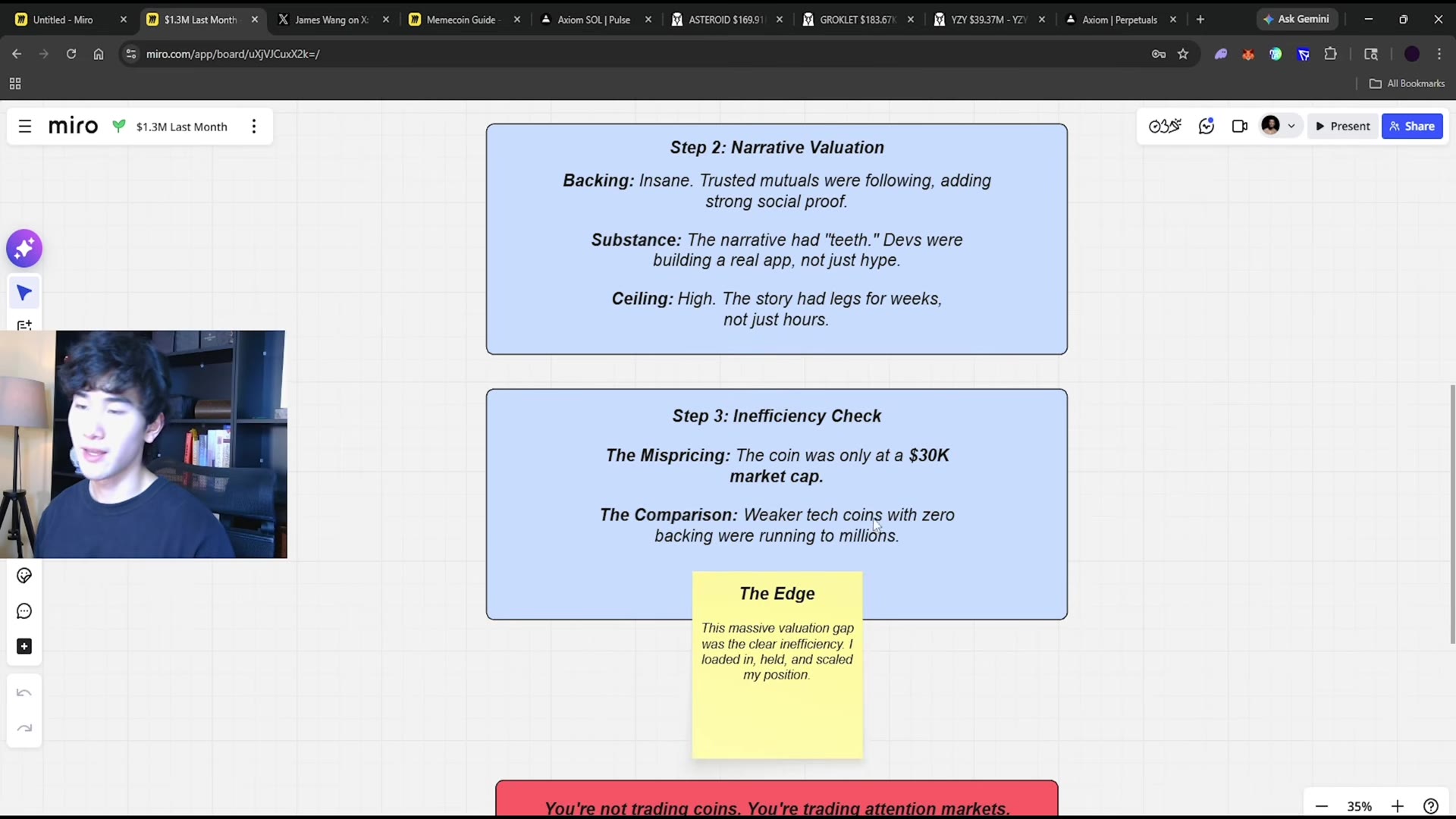Image resolution: width=1456 pixels, height=819 pixels.
Task: Click the Present button
Action: 1342,126
